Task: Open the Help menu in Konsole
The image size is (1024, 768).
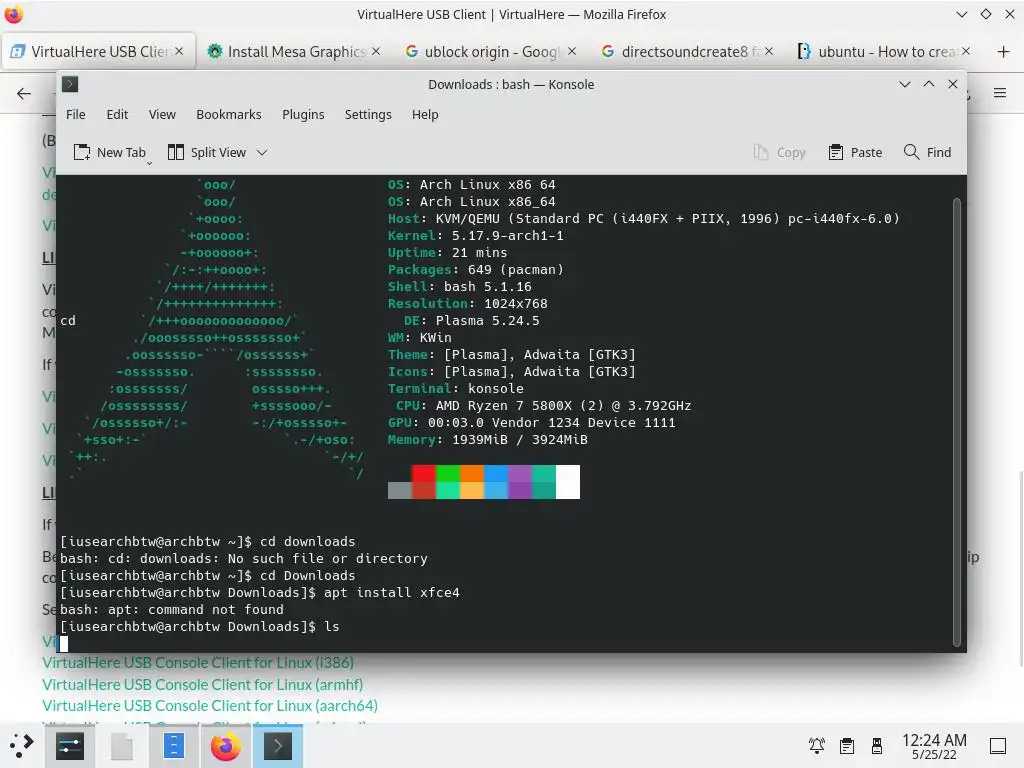Action: click(425, 114)
